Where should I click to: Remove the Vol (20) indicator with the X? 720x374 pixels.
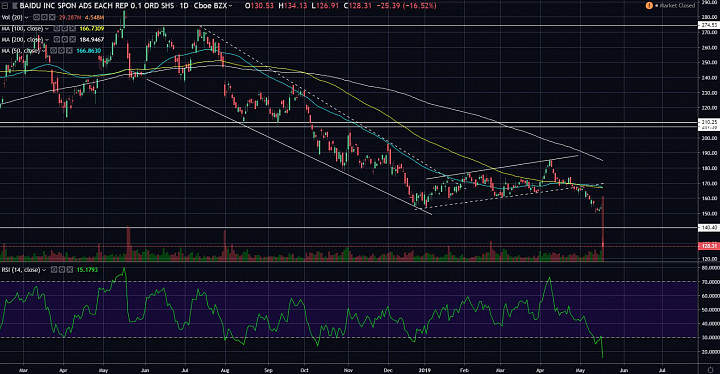[x=52, y=17]
